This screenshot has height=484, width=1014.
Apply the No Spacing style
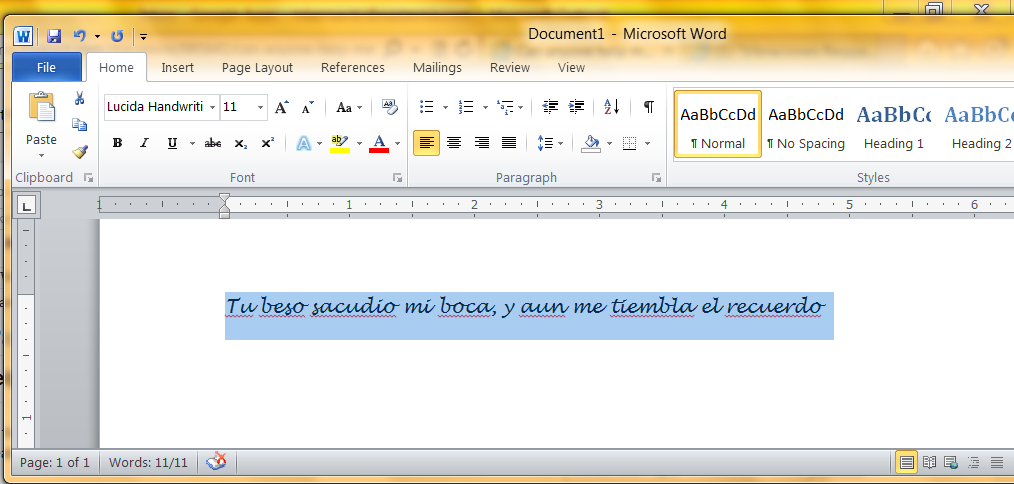click(806, 124)
